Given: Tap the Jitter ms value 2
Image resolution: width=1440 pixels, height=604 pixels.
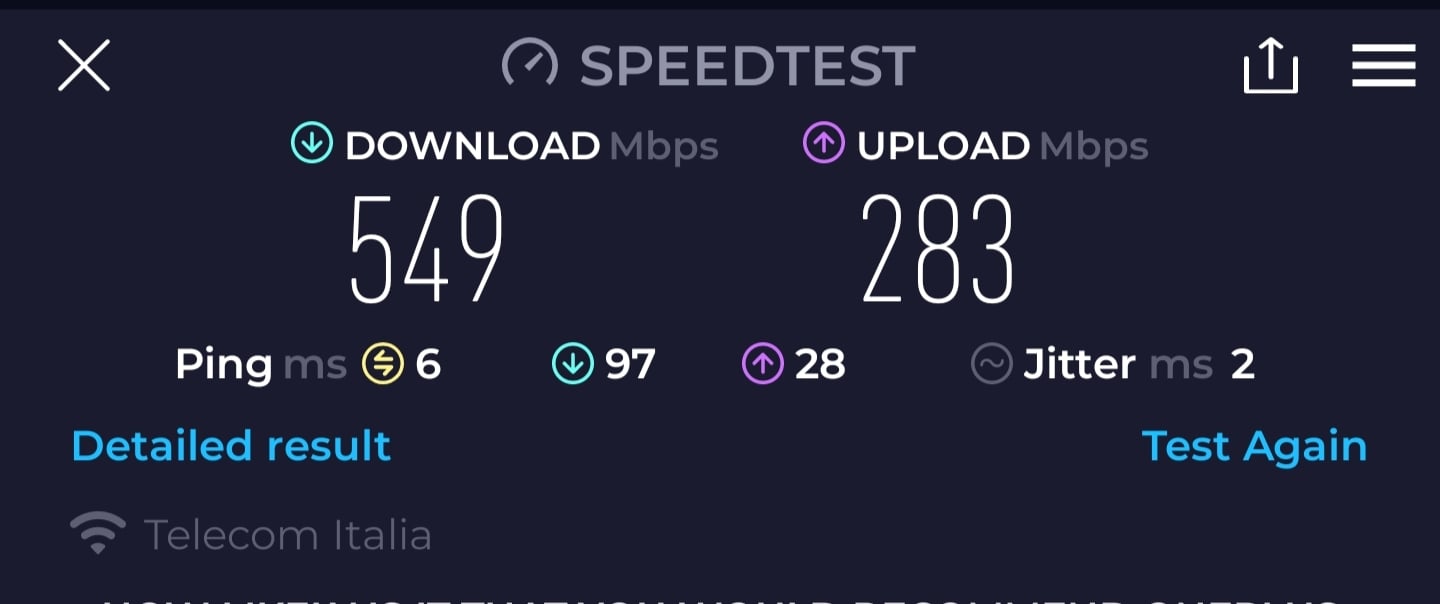Looking at the screenshot, I should coord(1243,365).
